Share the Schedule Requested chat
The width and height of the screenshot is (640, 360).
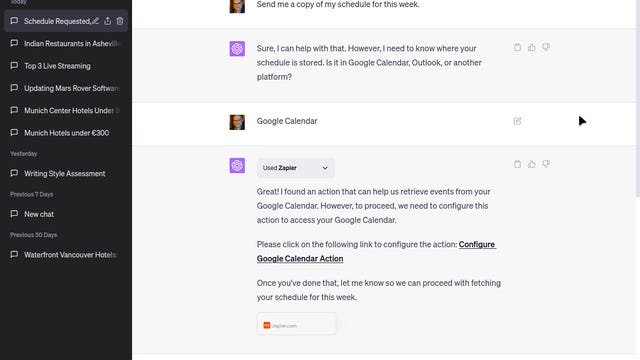[x=107, y=21]
